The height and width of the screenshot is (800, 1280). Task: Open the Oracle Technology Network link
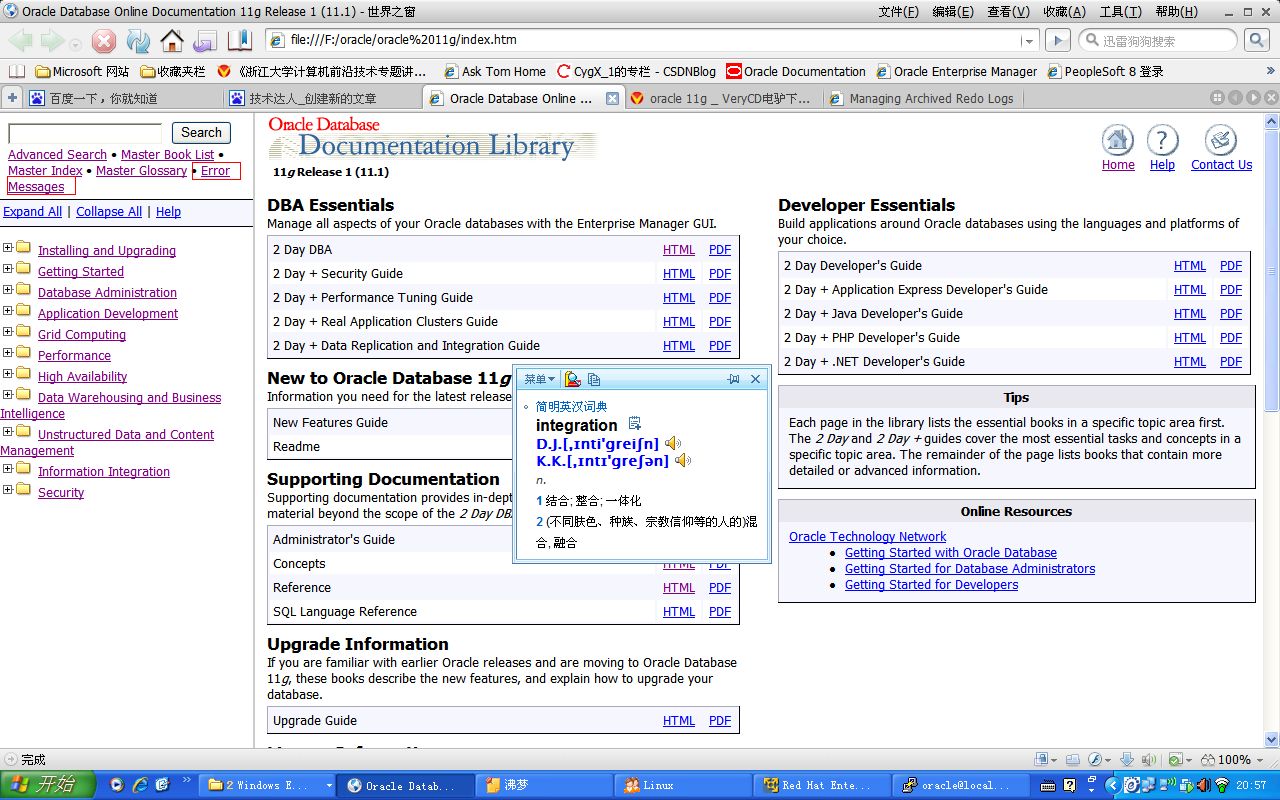867,537
